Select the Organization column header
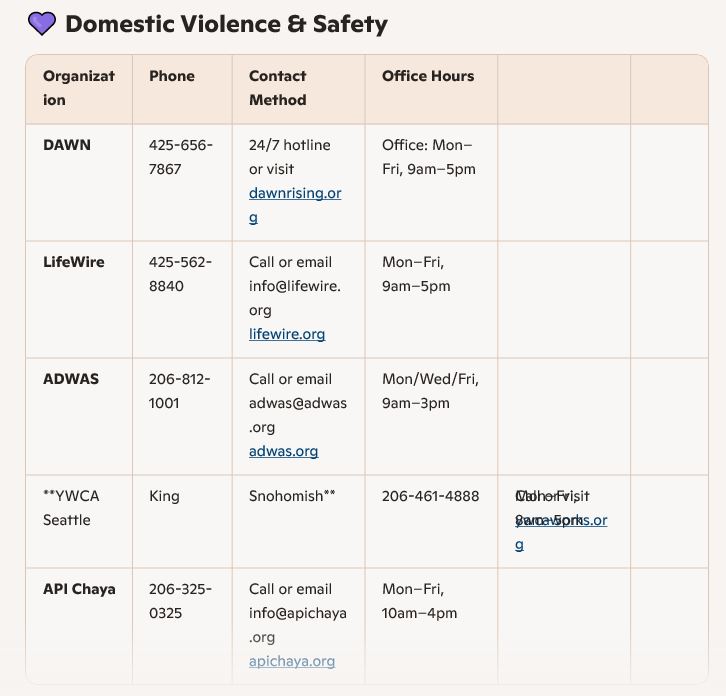 79,88
